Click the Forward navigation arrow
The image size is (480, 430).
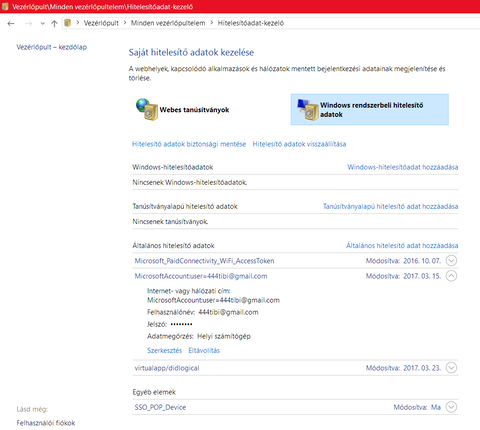coord(29,23)
